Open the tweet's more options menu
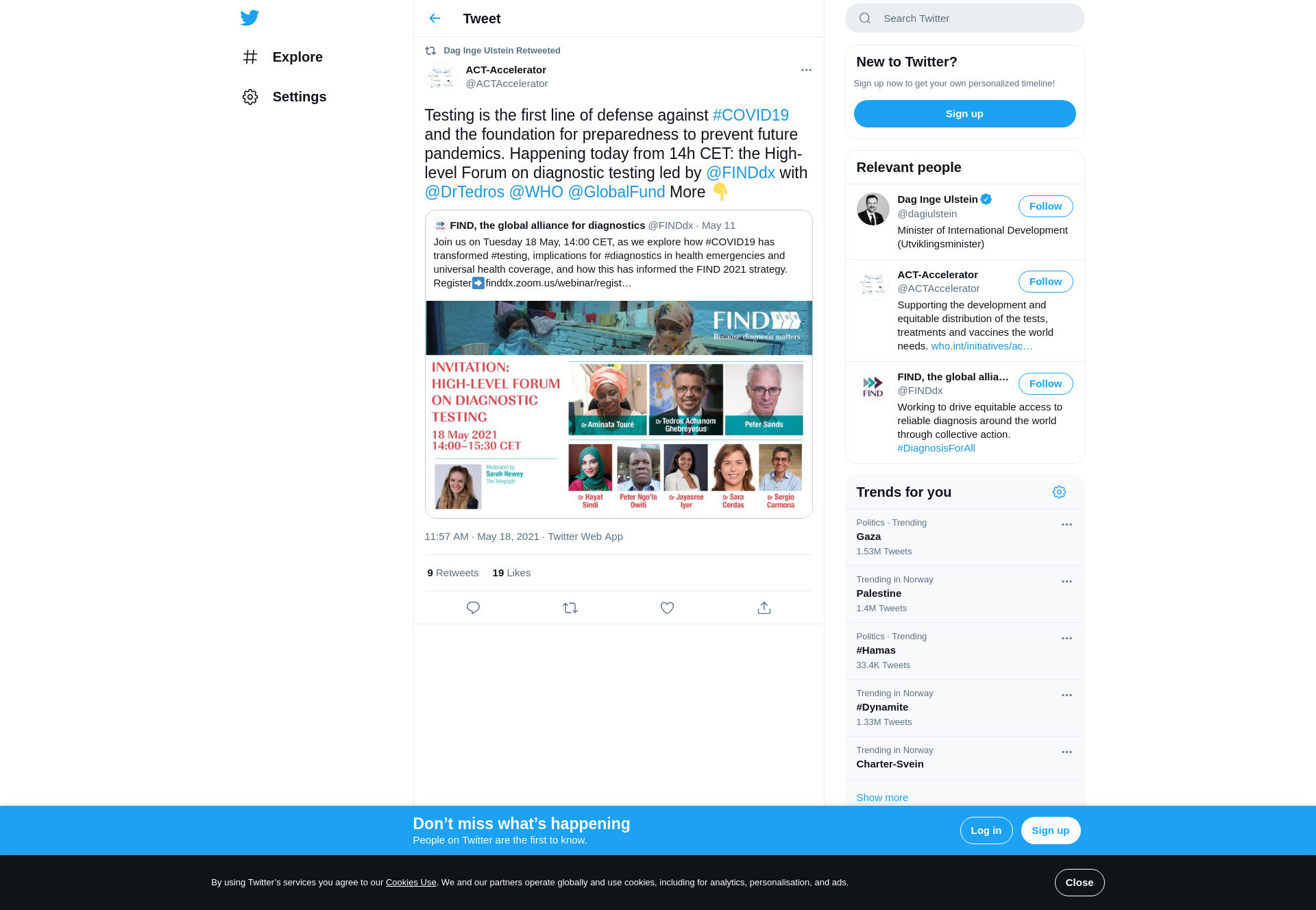 click(x=806, y=70)
